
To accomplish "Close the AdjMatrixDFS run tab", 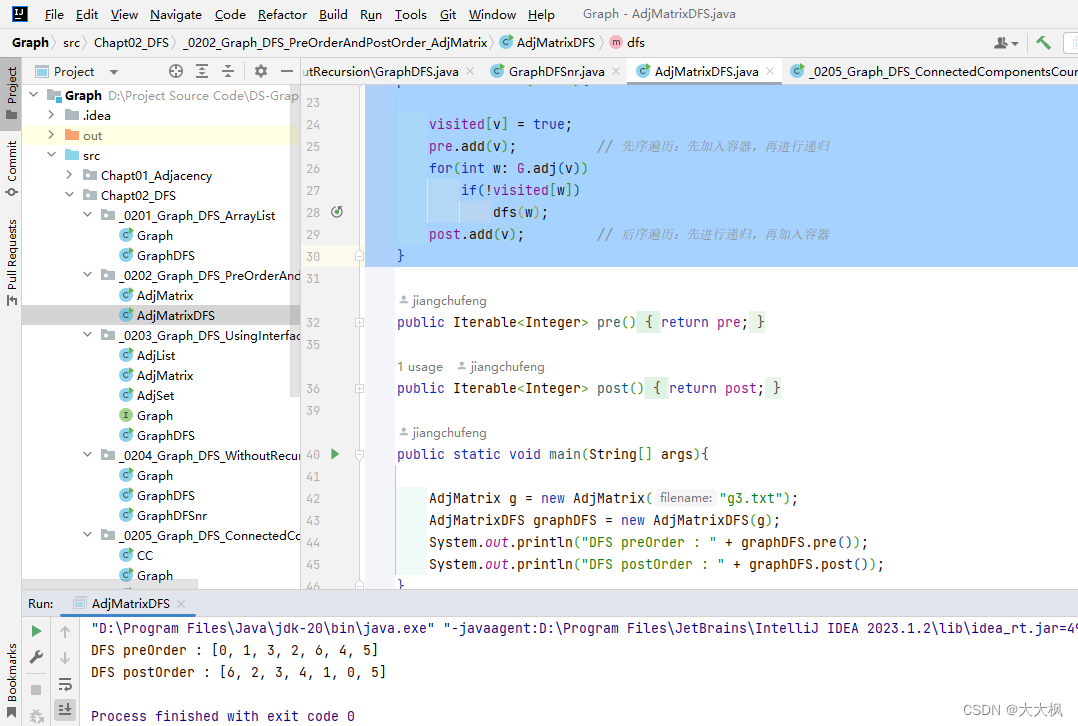I will (181, 604).
